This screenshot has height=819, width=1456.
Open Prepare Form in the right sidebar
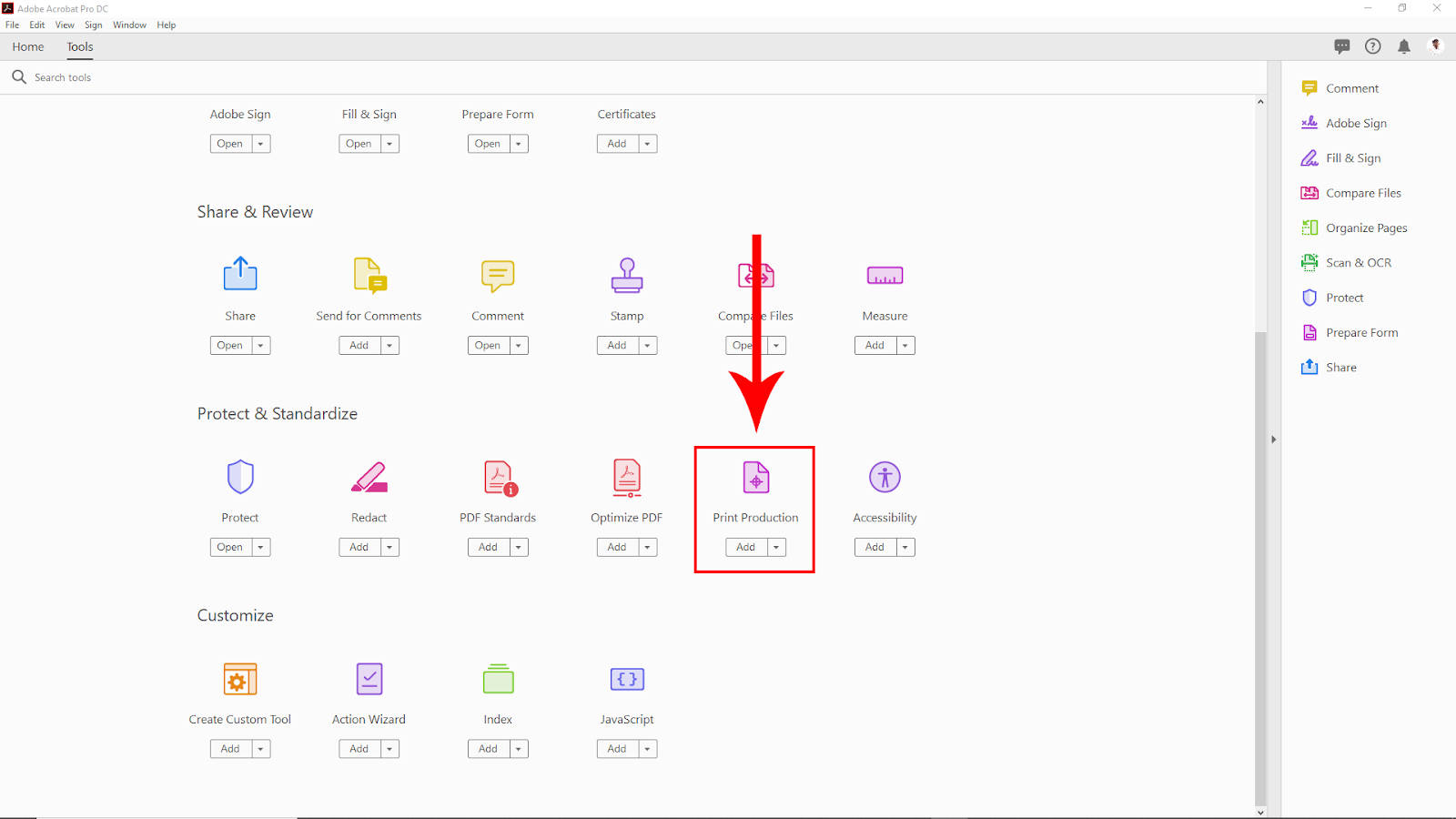click(x=1350, y=332)
